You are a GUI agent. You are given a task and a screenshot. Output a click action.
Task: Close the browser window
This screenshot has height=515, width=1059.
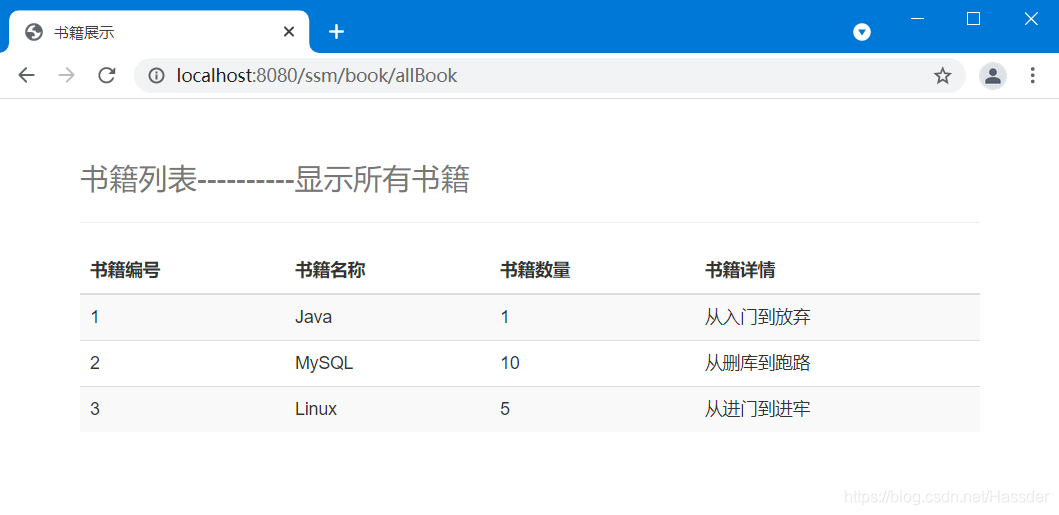(x=1031, y=19)
